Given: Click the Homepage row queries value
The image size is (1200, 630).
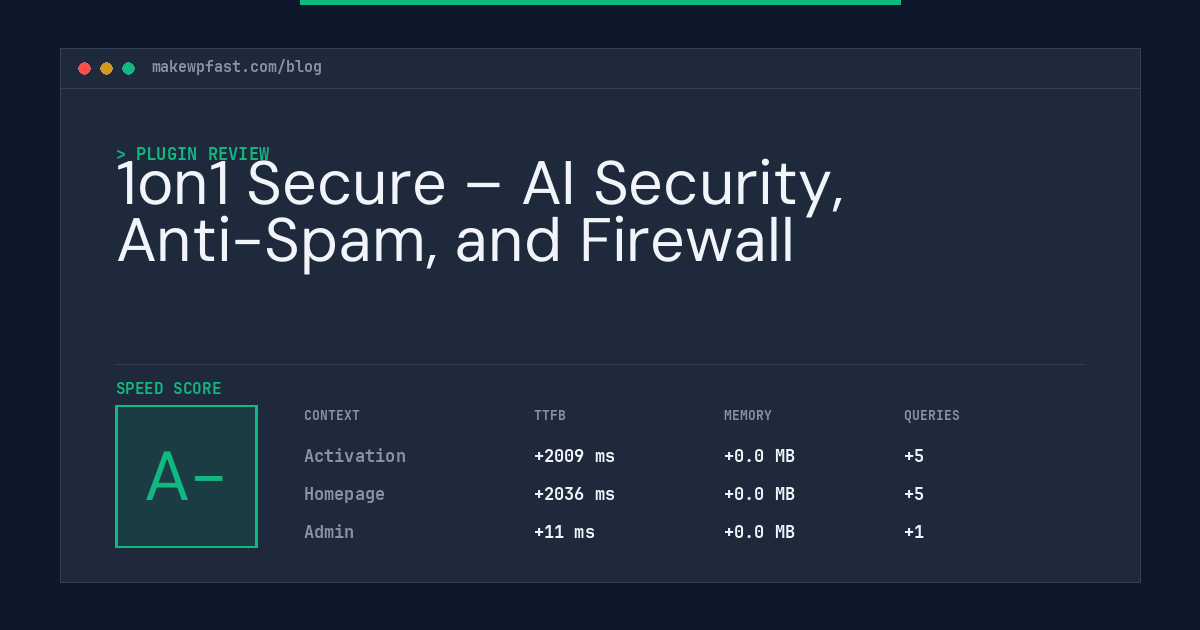Looking at the screenshot, I should point(914,494).
